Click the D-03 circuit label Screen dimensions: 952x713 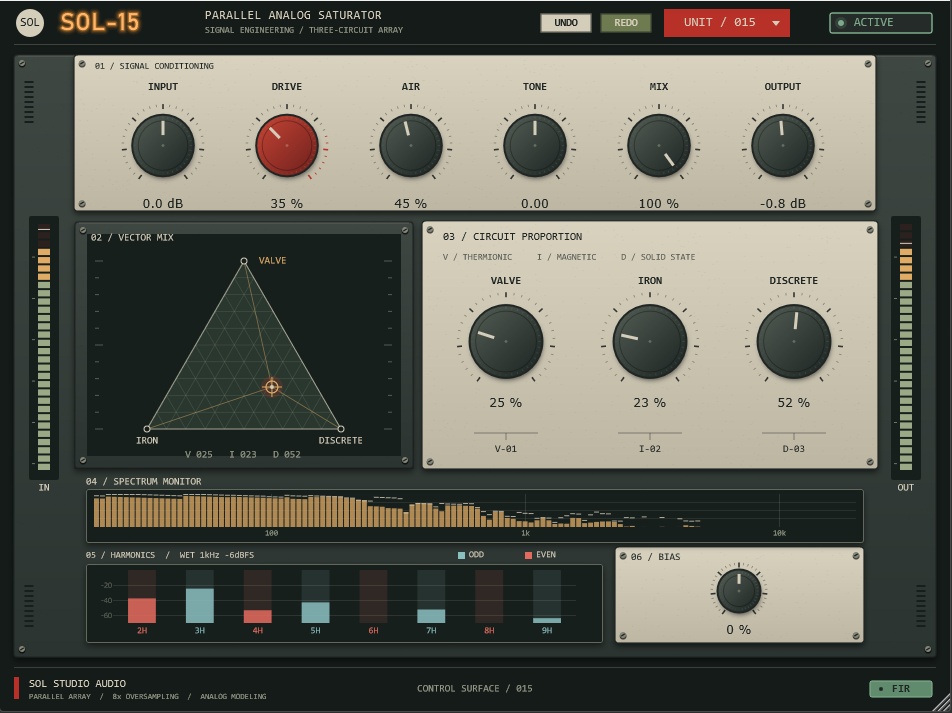click(x=794, y=449)
